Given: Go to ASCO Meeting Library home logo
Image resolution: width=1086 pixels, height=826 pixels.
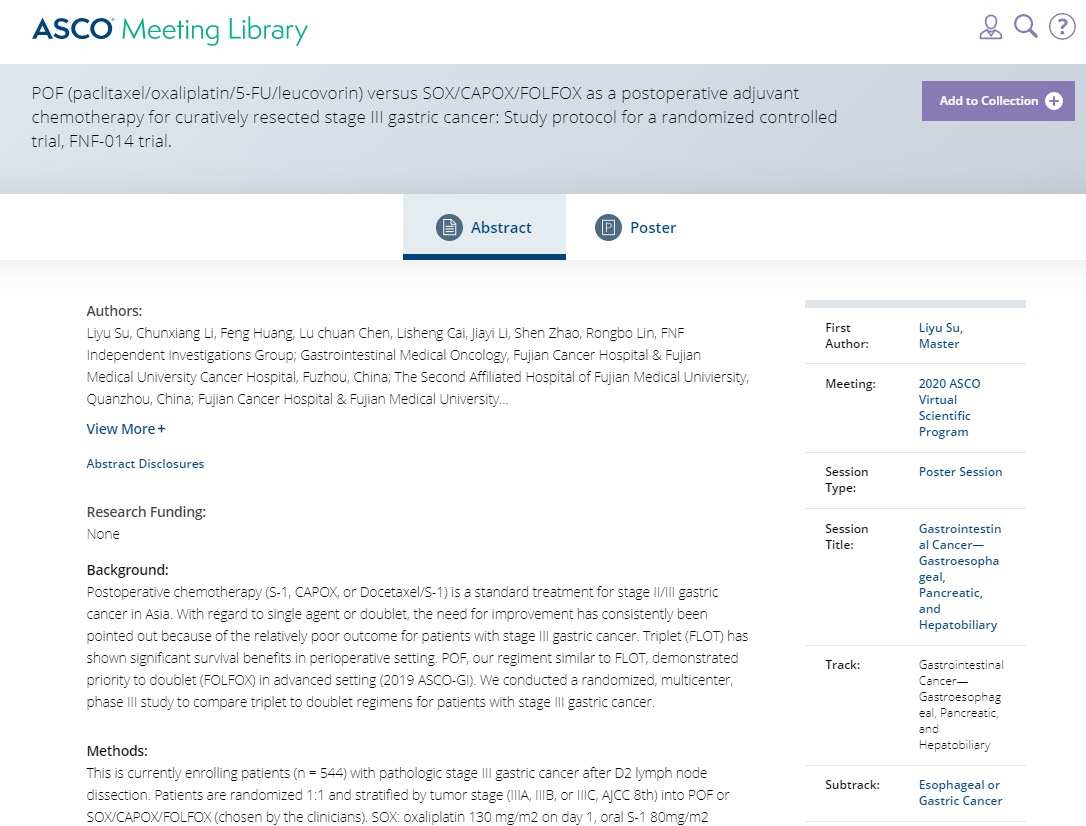Looking at the screenshot, I should [x=170, y=30].
